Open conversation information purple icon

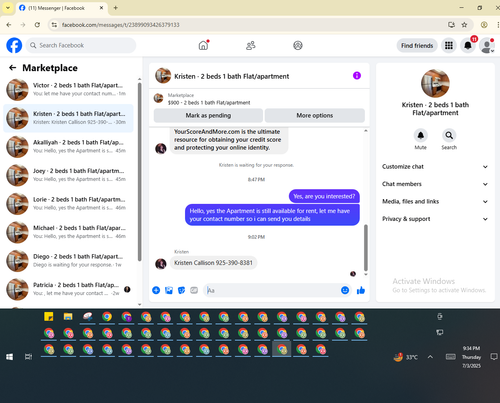(357, 76)
